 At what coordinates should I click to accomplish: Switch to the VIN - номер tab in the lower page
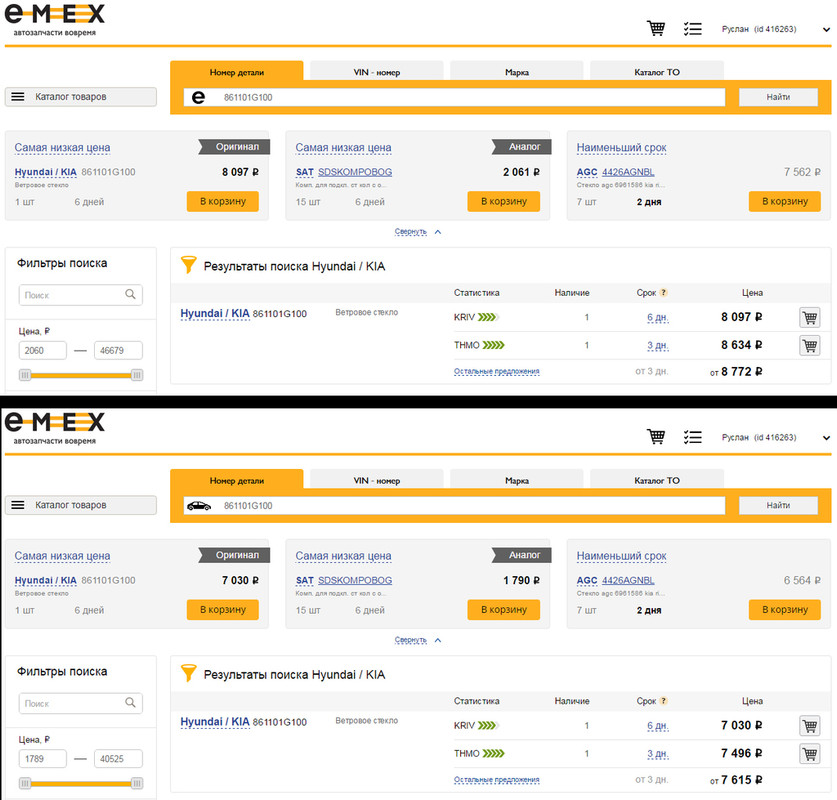[377, 480]
